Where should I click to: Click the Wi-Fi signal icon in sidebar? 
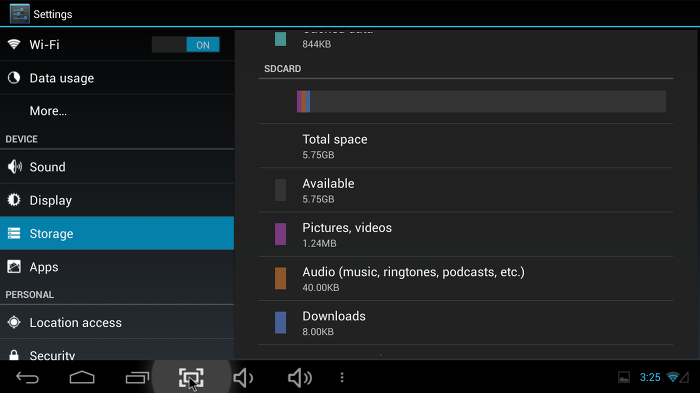[14, 44]
